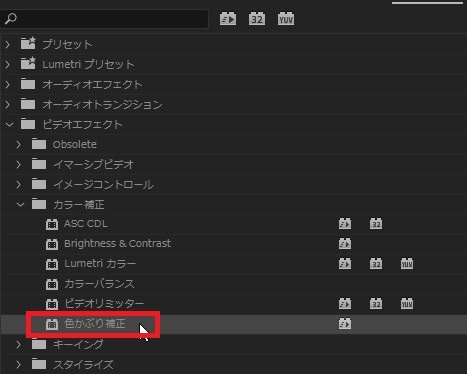This screenshot has width=467, height=374.
Task: Click the カラー補正 folder icon
Action: (39, 204)
